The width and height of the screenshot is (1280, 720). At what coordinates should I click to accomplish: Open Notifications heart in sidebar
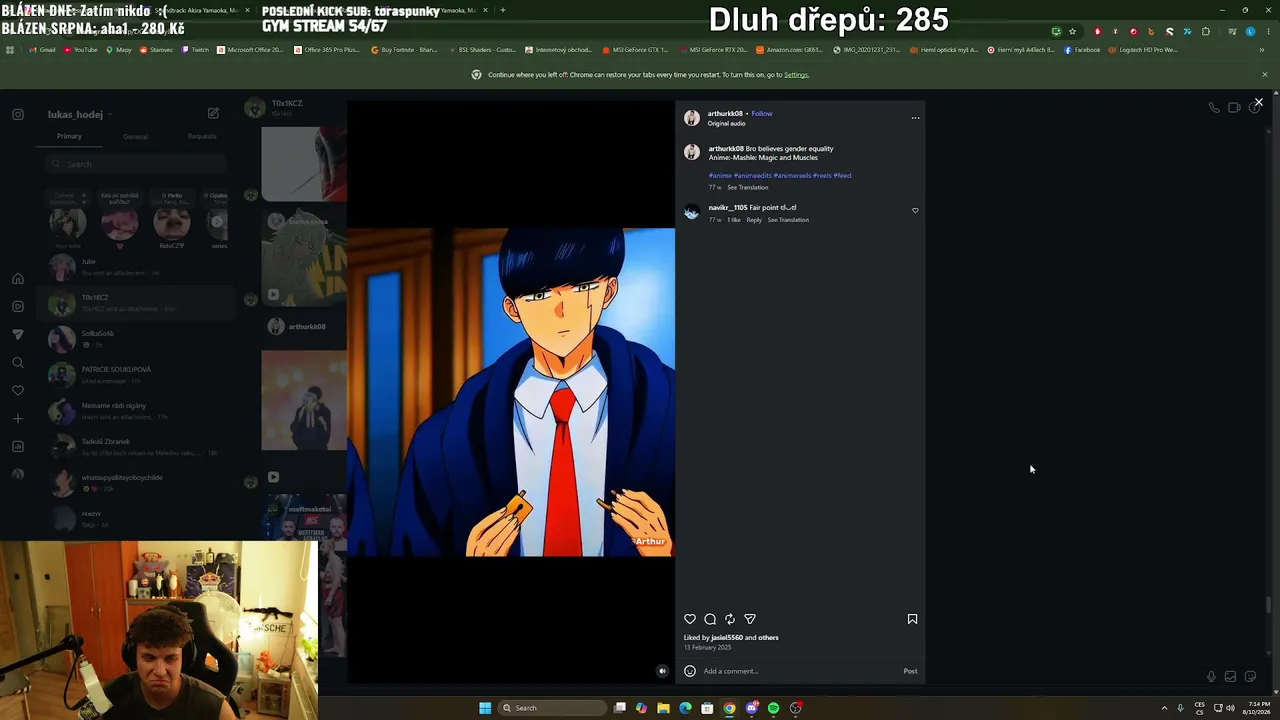click(x=18, y=391)
